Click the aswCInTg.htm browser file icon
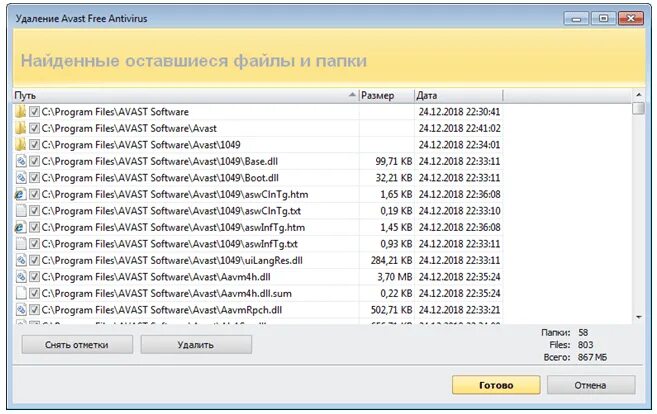This screenshot has width=657, height=414. (21, 194)
